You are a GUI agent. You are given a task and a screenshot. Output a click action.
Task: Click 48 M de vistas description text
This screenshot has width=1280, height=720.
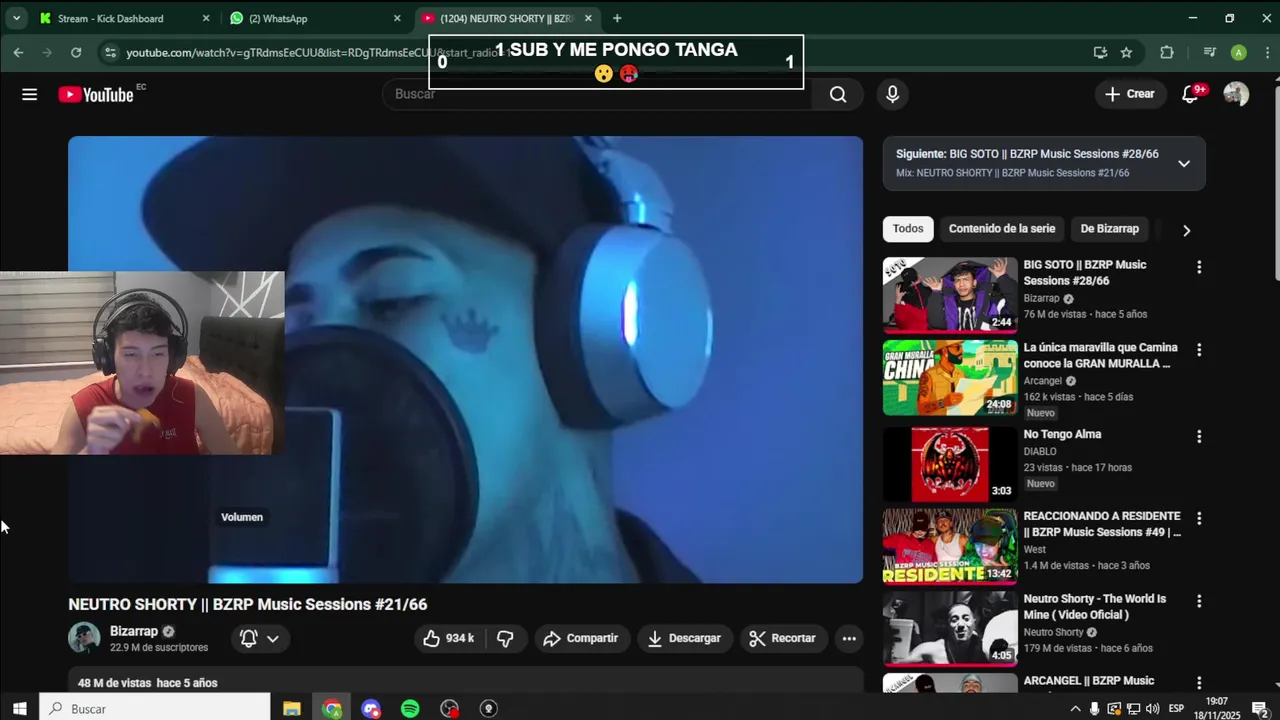pos(148,683)
